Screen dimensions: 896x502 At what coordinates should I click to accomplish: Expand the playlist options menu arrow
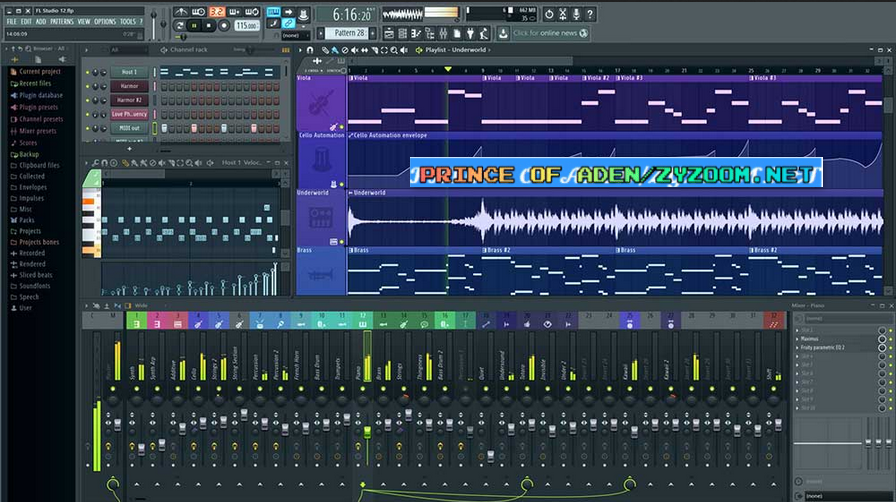coord(300,50)
